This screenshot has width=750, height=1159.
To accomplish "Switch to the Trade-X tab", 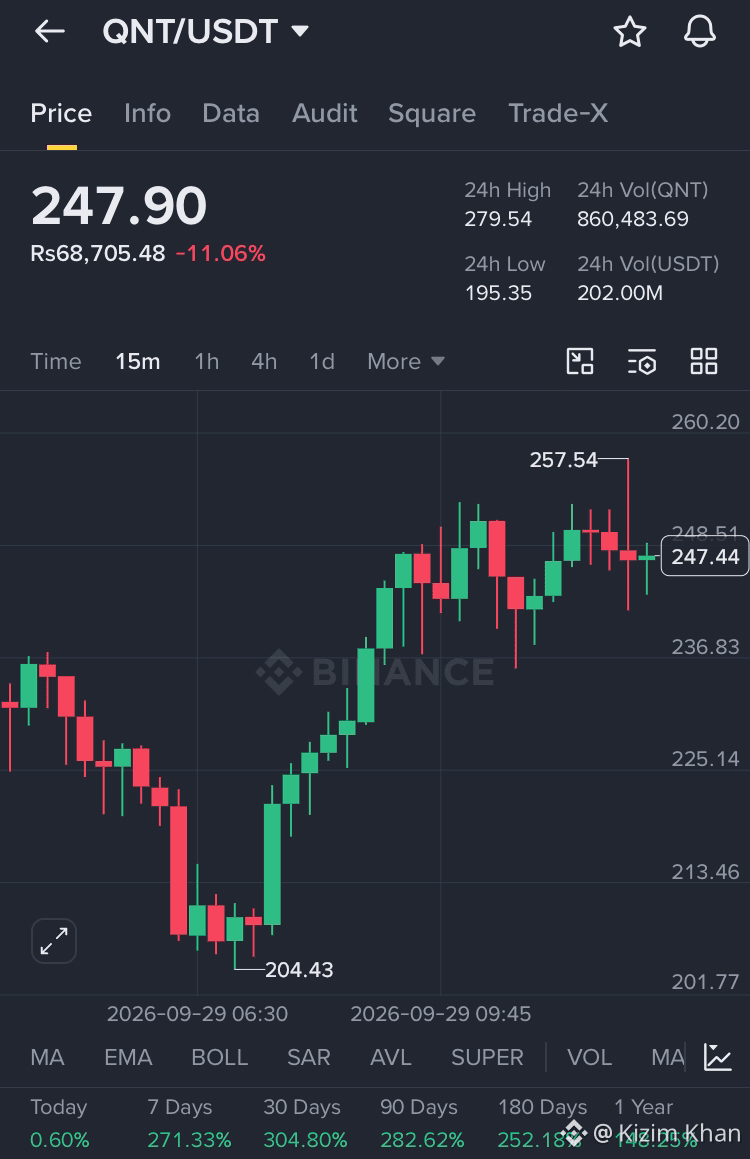I will point(558,113).
